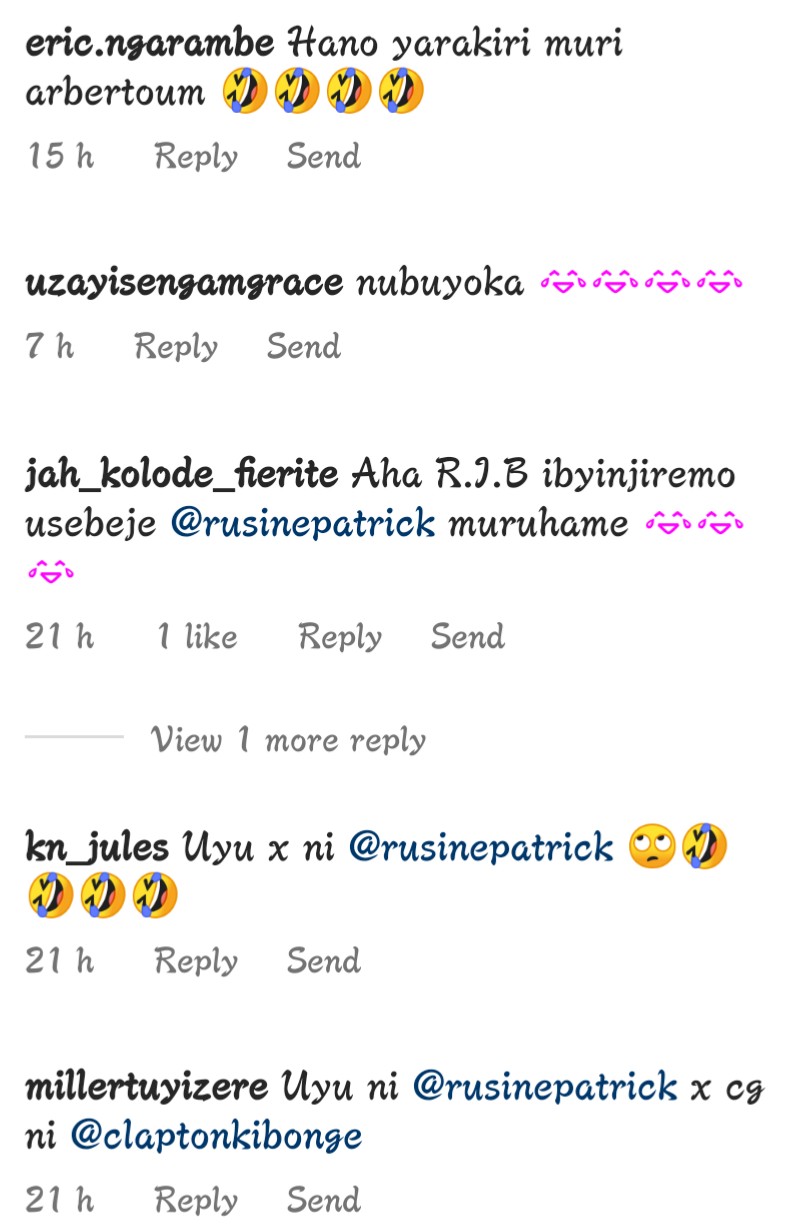The height and width of the screenshot is (1226, 797).
Task: Expand View 1 more reply
Action: pyautogui.click(x=289, y=740)
